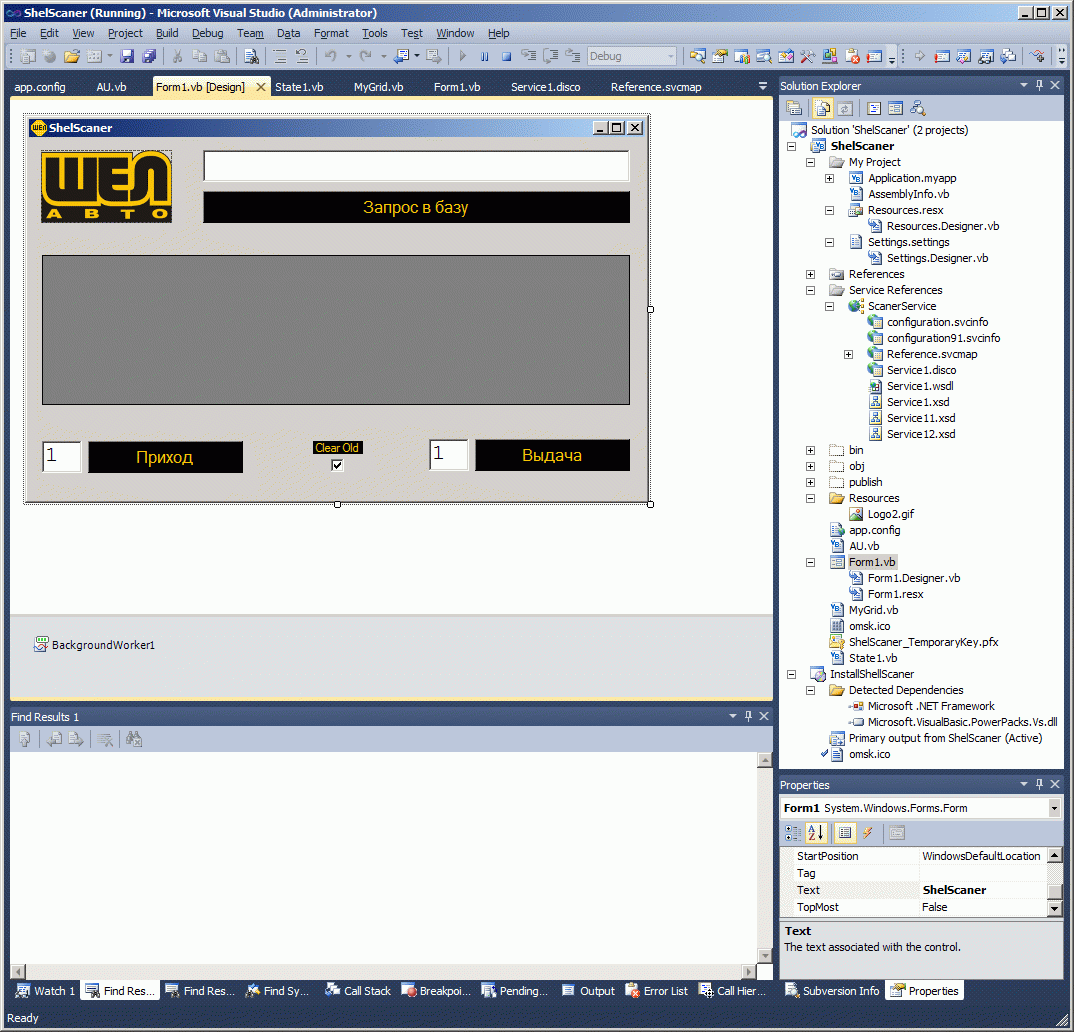Image resolution: width=1074 pixels, height=1032 pixels.
Task: Expand the bin folder
Action: (810, 450)
